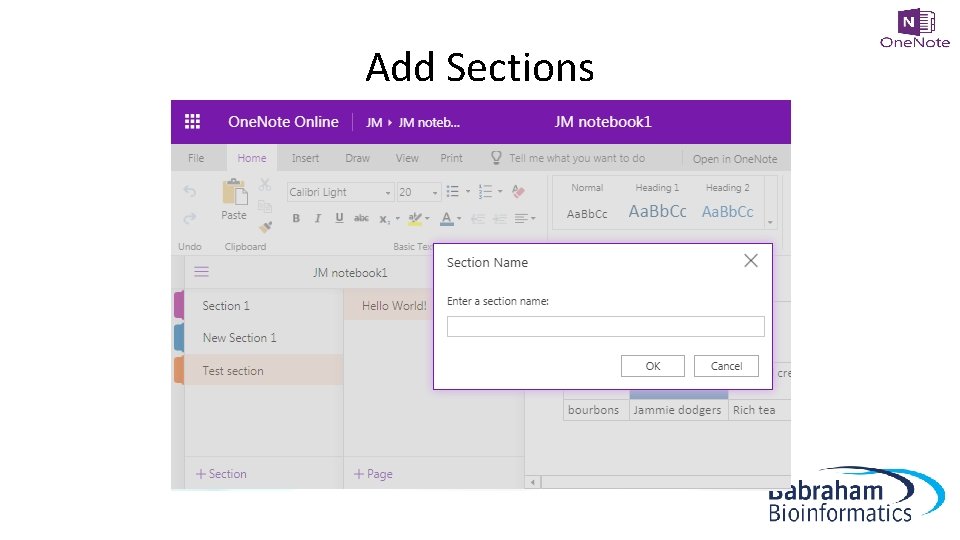Viewport: 960px width, 540px height.
Task: Select Test section in list
Action: point(263,370)
